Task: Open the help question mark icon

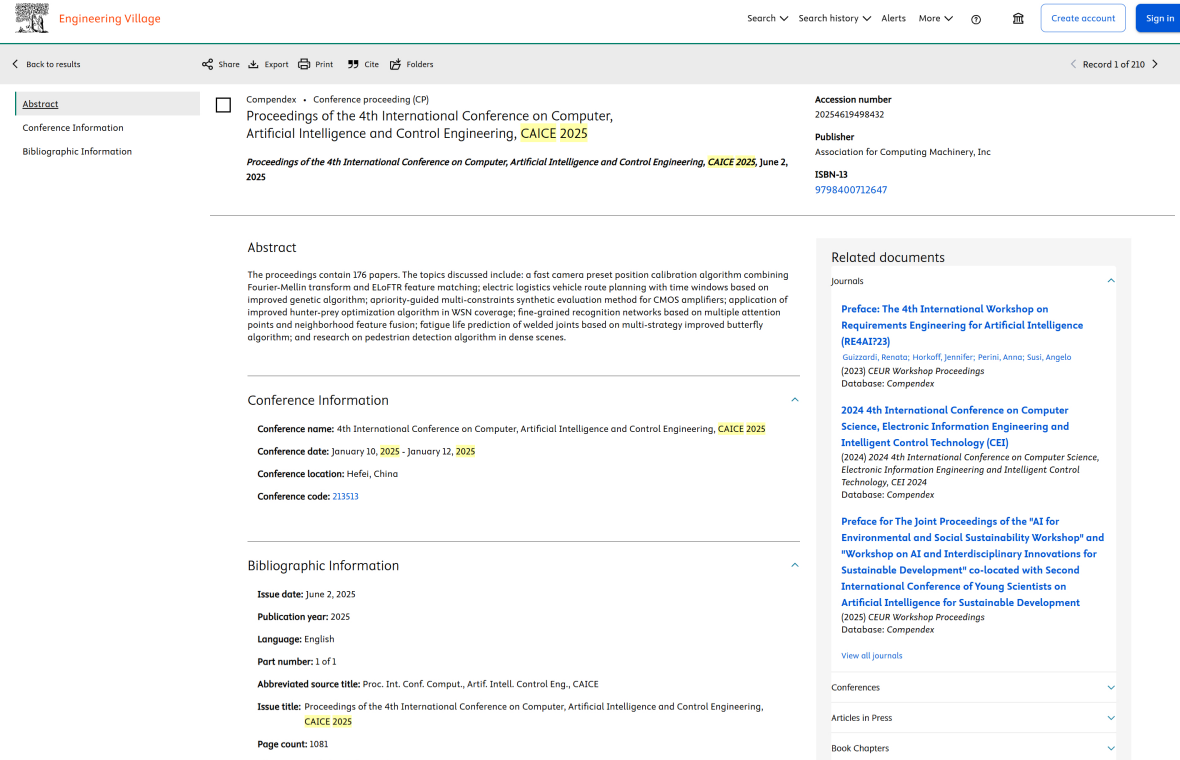Action: click(x=976, y=19)
